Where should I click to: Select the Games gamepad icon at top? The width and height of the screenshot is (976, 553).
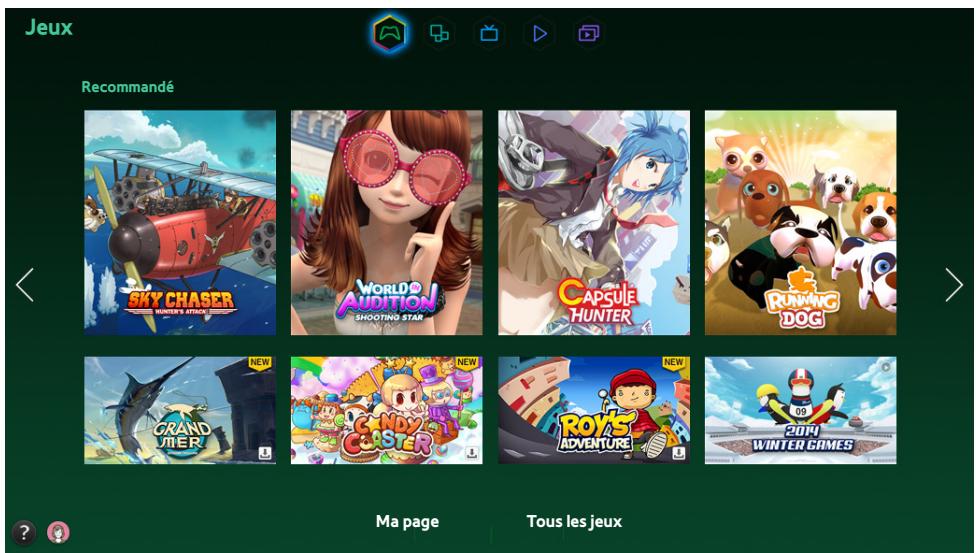(x=389, y=34)
